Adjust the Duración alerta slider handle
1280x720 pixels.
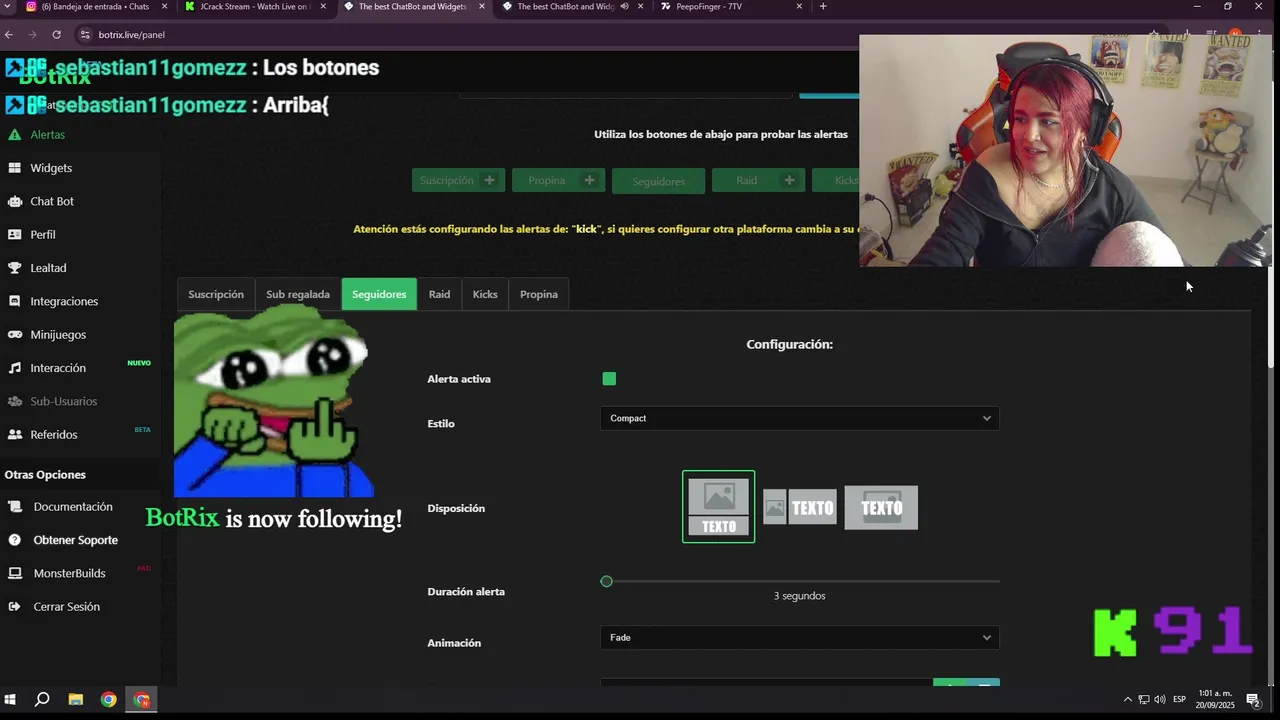click(606, 581)
